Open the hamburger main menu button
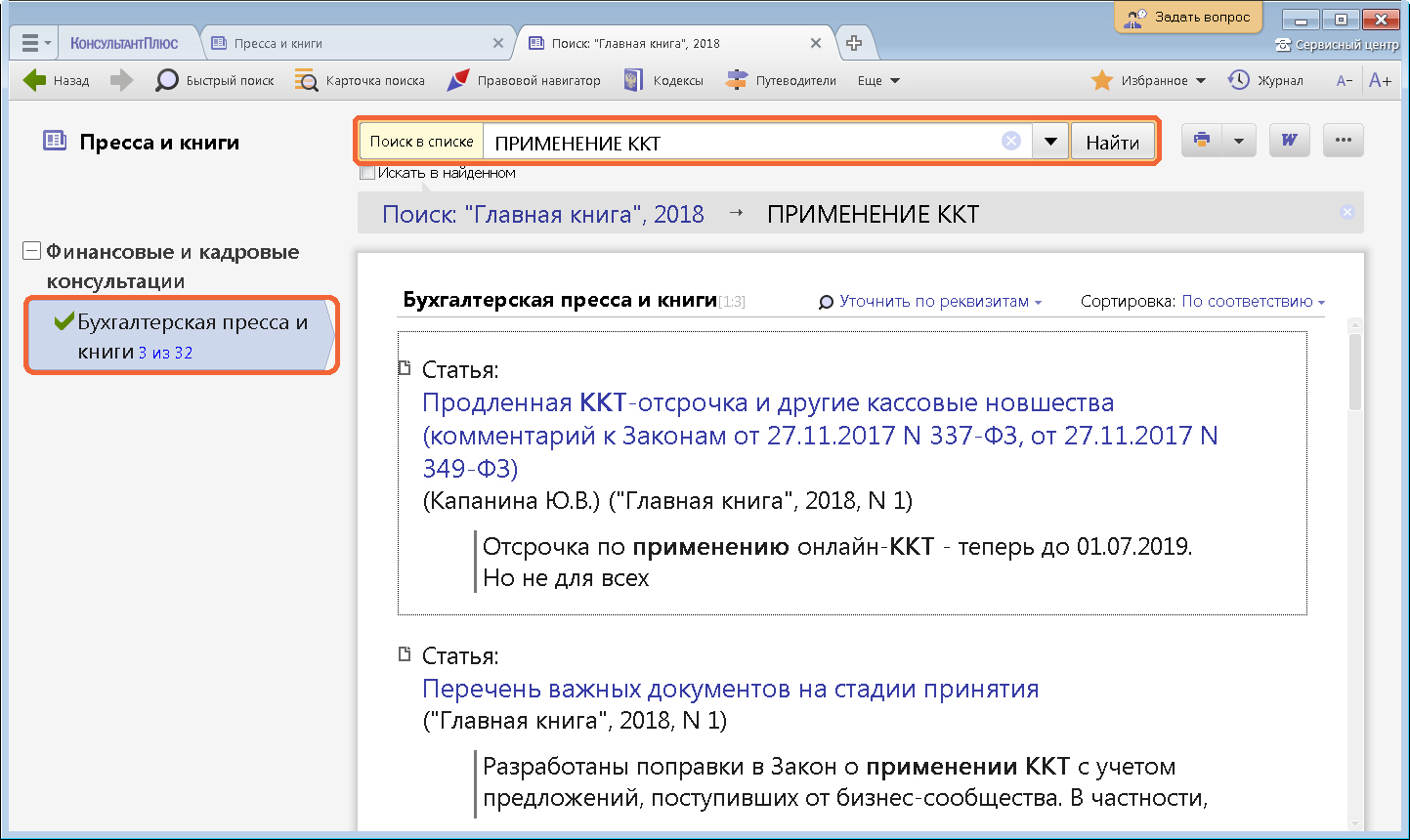This screenshot has height=840, width=1410. (35, 43)
